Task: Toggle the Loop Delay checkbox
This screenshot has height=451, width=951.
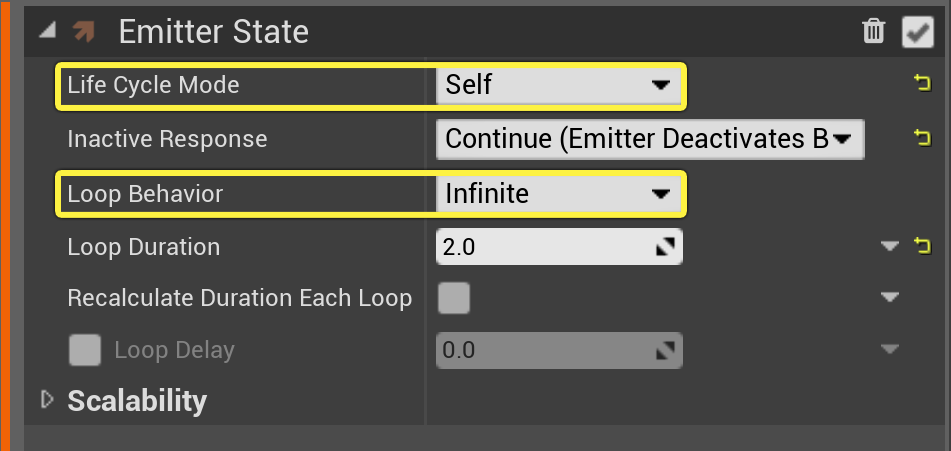Action: 85,350
